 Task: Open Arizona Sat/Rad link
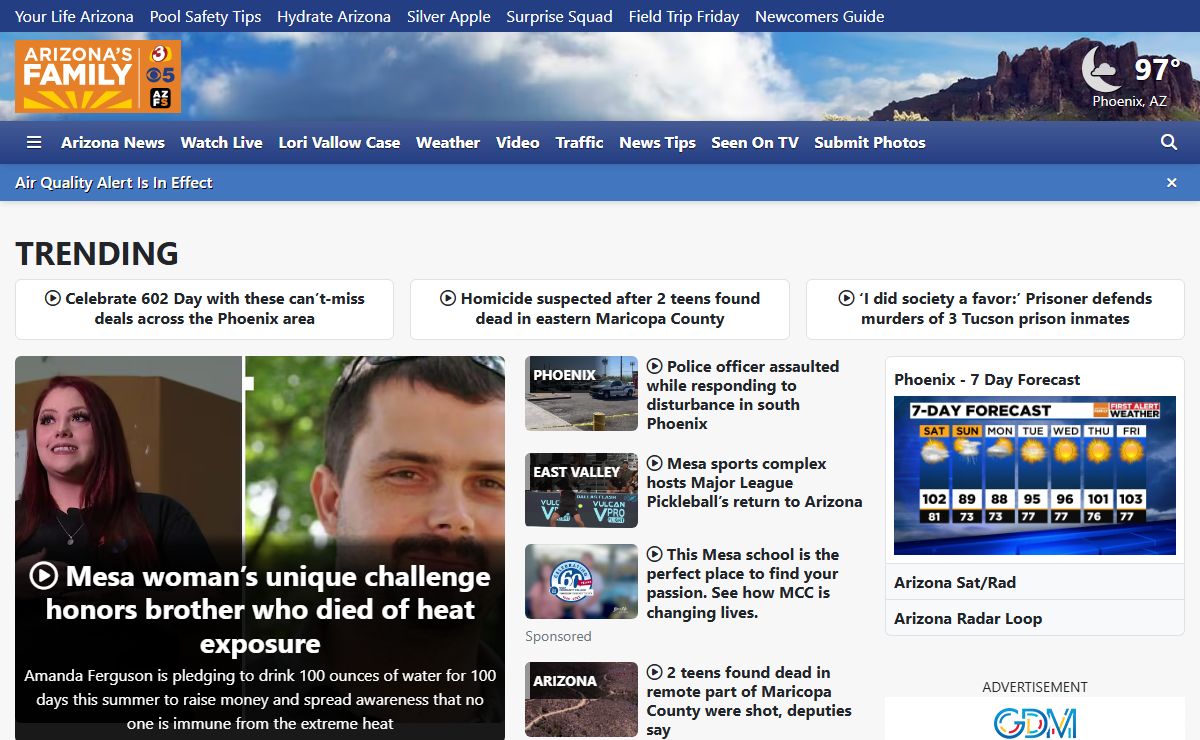[955, 583]
